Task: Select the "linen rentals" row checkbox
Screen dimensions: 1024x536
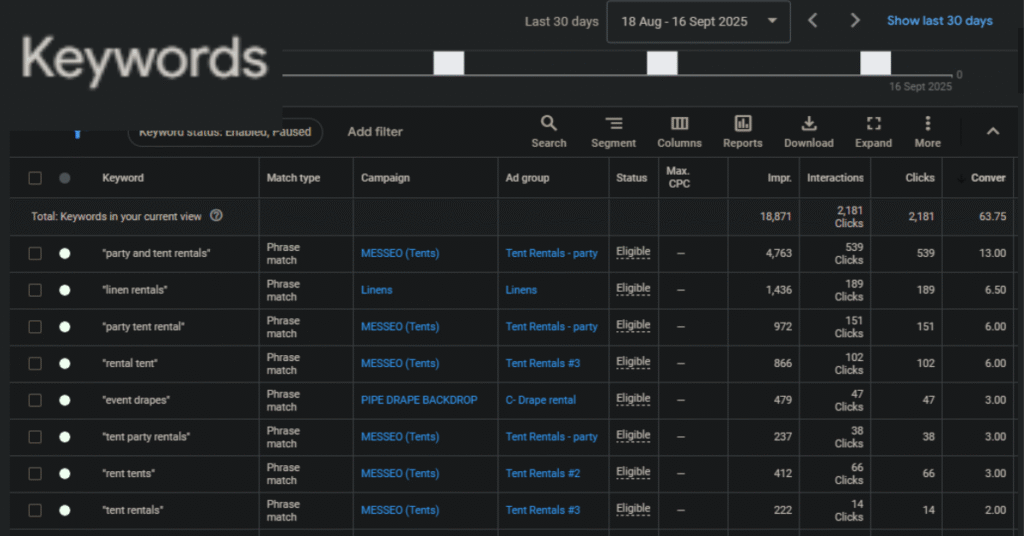Action: point(35,290)
